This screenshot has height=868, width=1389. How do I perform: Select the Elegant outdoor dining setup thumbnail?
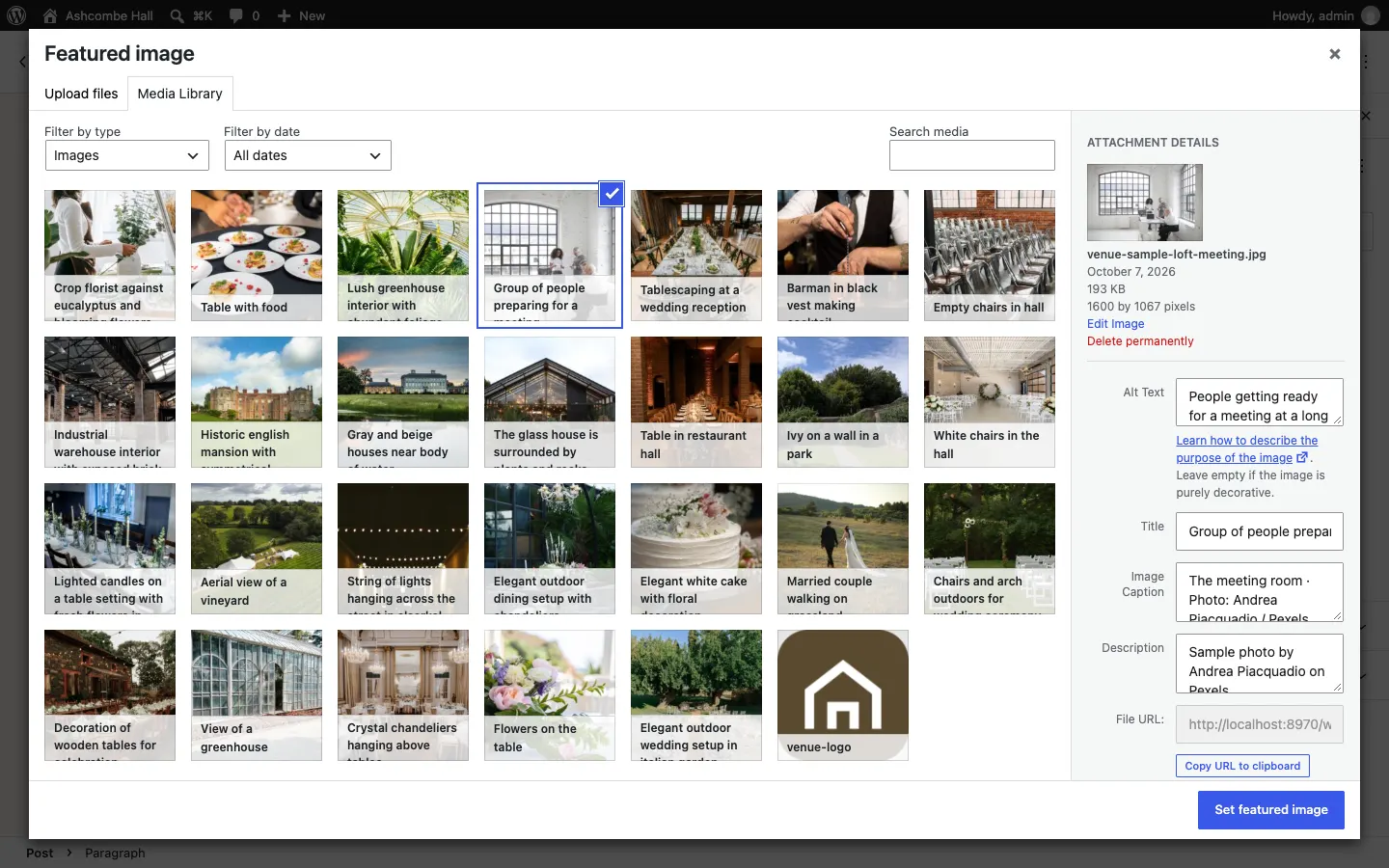(550, 549)
